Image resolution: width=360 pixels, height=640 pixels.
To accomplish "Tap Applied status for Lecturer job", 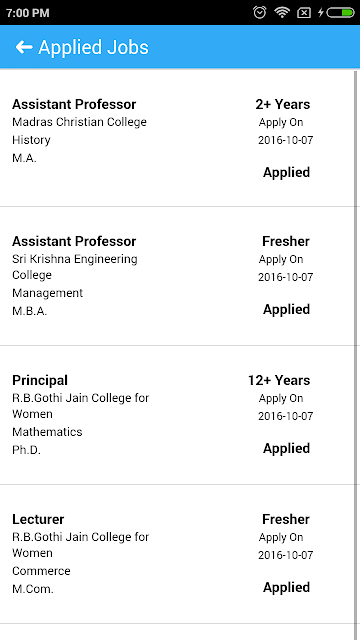I will [286, 588].
